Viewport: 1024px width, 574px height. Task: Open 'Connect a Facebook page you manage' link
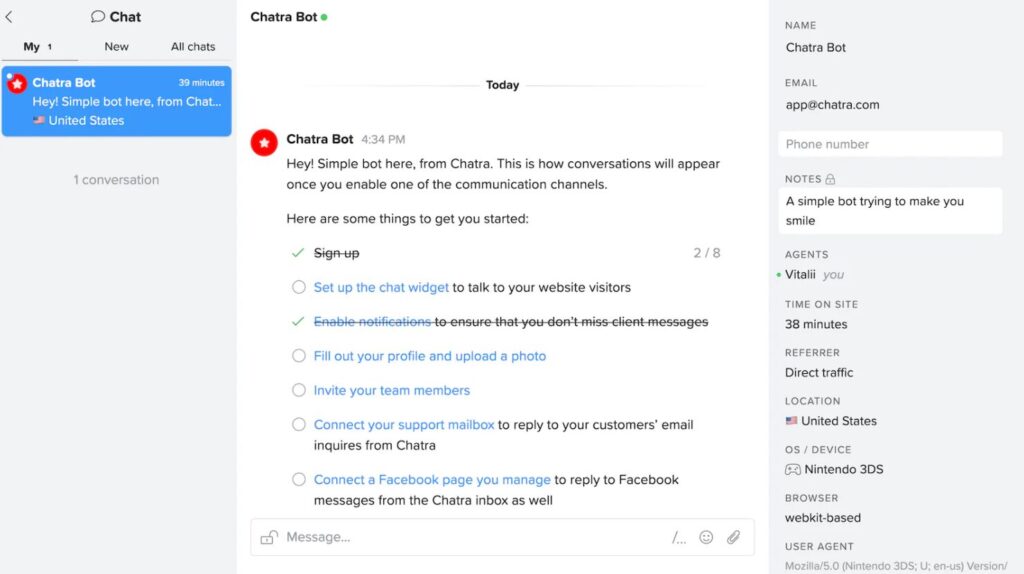432,480
